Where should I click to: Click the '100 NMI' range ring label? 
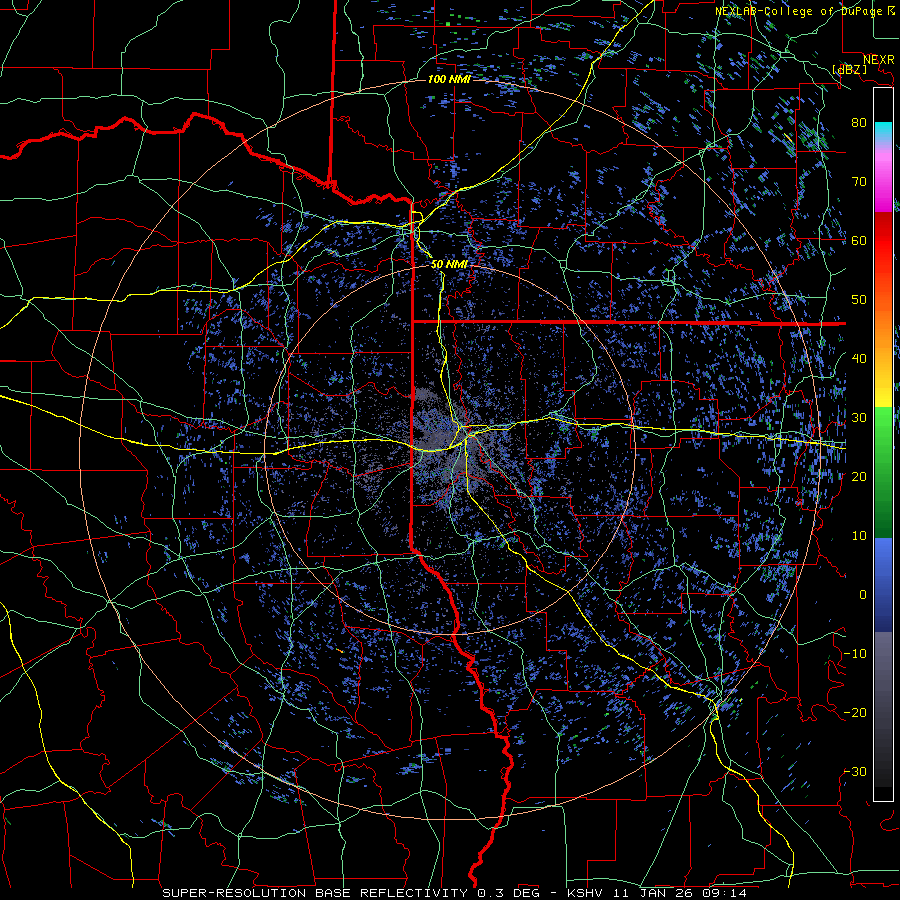449,79
